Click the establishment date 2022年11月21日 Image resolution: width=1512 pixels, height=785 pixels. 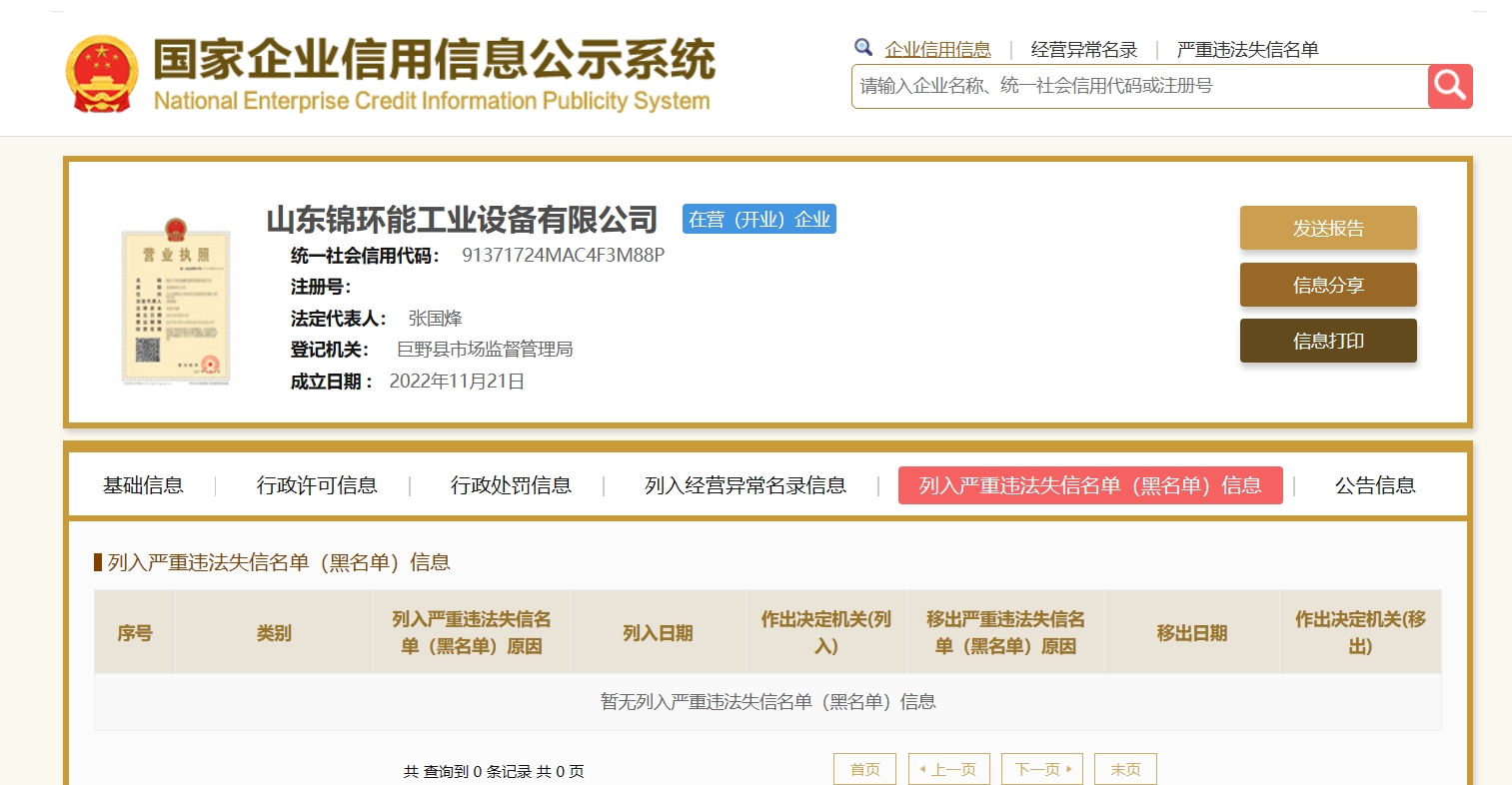point(457,382)
